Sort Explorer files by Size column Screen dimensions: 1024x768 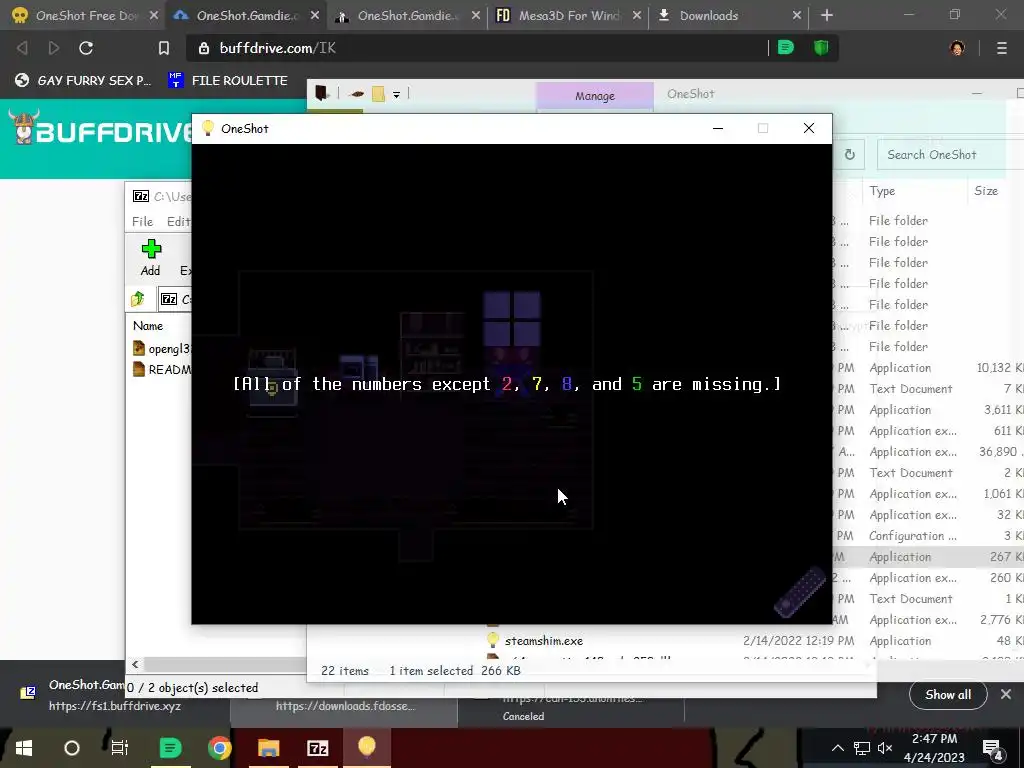tap(985, 191)
